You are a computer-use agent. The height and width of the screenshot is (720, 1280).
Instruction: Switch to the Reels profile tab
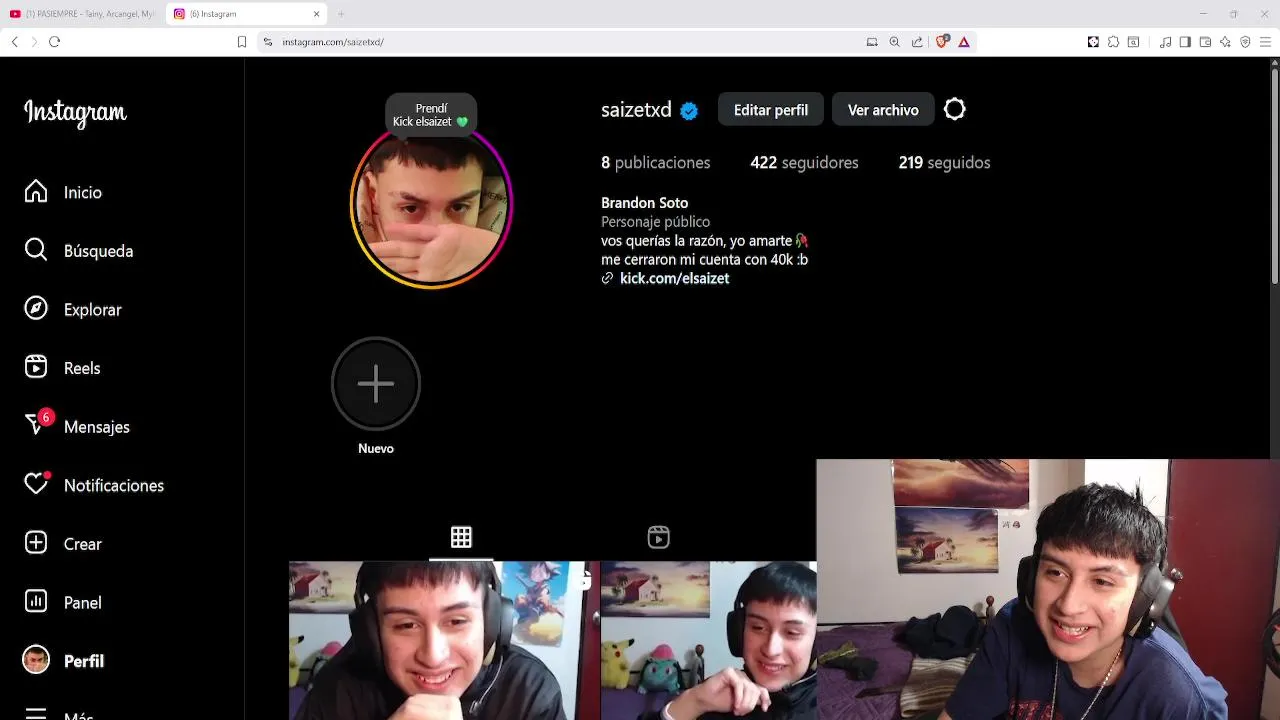pos(658,537)
